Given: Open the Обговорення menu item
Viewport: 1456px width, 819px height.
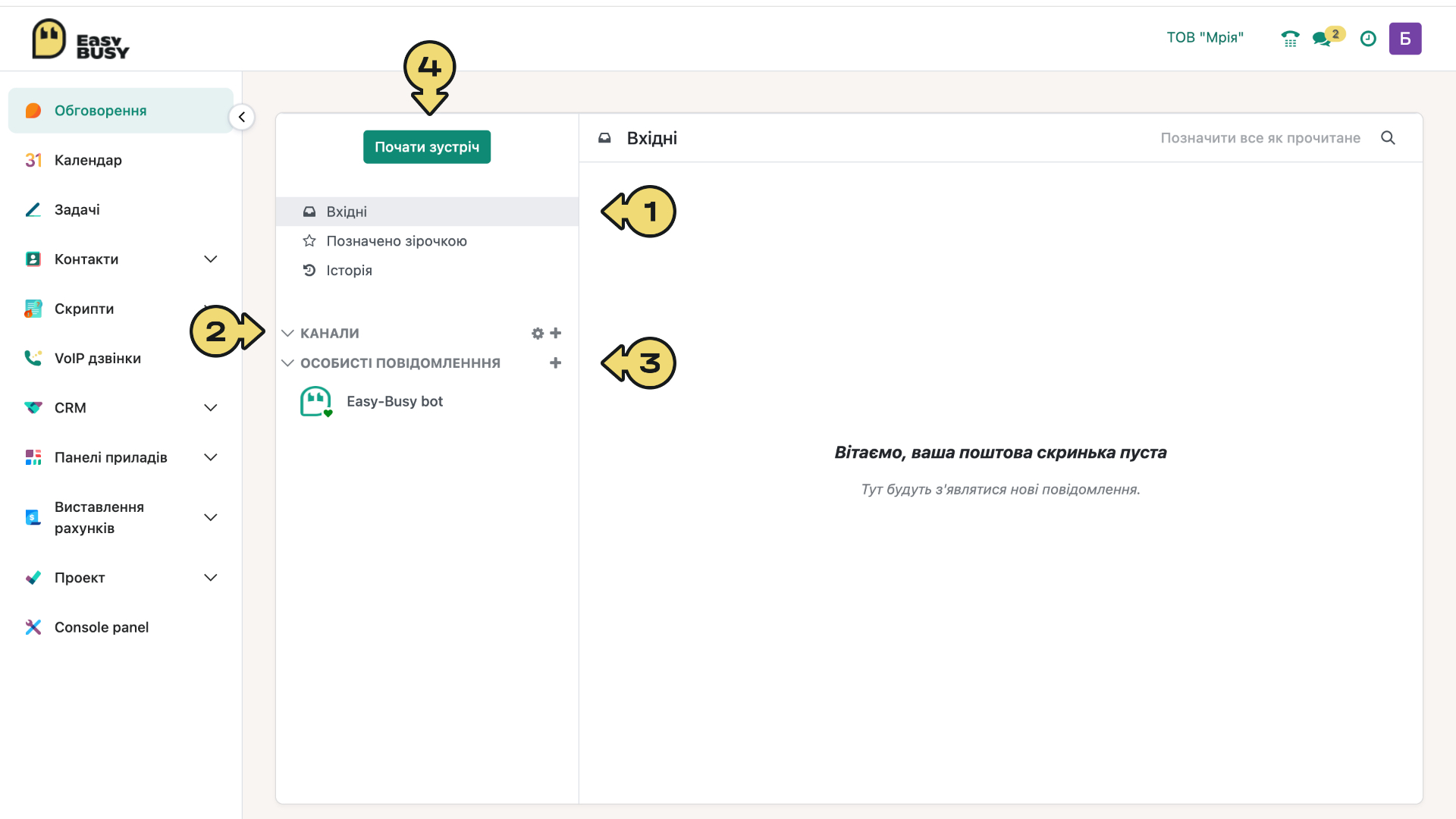Looking at the screenshot, I should click(121, 111).
